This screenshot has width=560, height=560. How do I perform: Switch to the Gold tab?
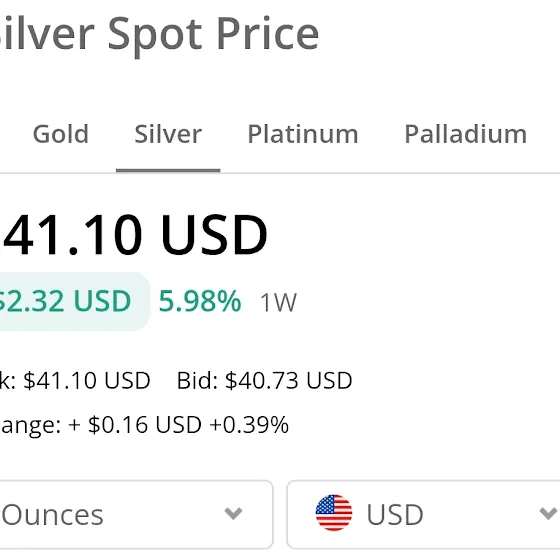pyautogui.click(x=61, y=134)
